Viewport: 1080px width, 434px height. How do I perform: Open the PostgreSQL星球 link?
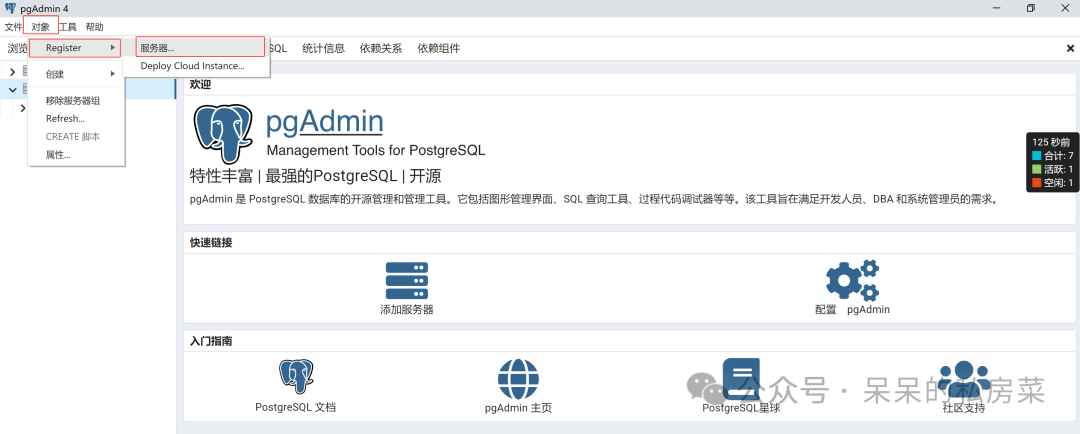(x=740, y=408)
